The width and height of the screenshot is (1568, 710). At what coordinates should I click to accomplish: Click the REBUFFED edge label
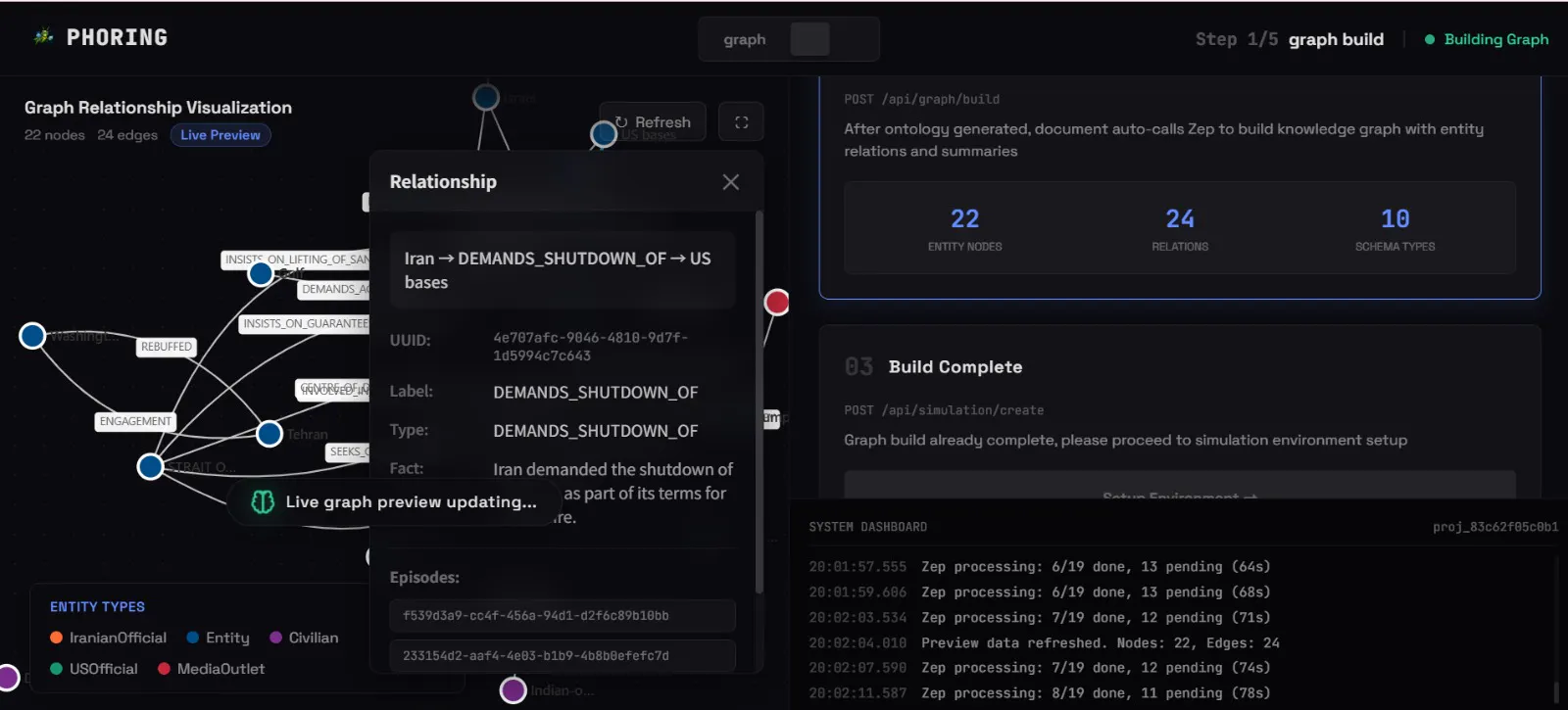pos(167,347)
